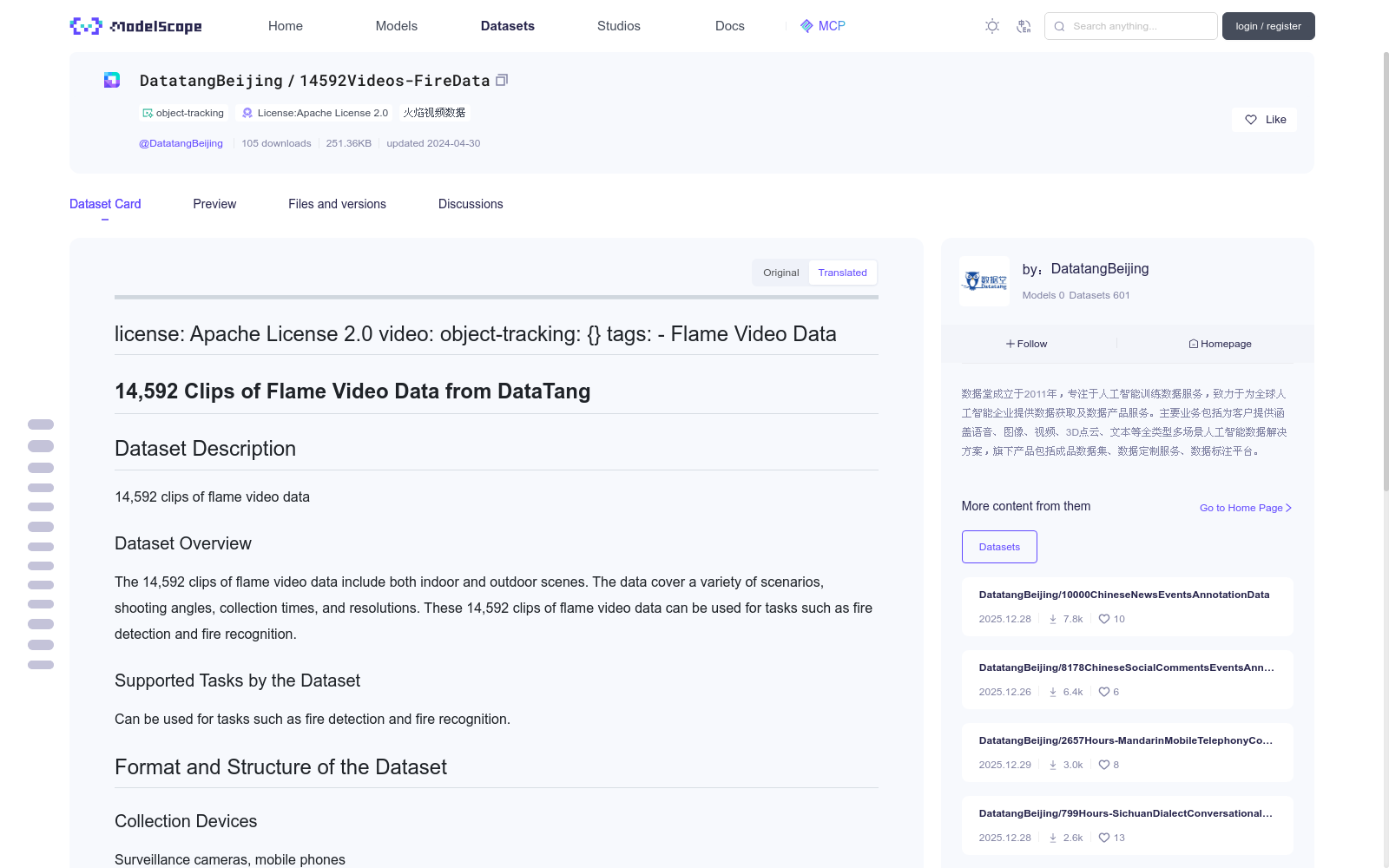Click the object-tracking tag icon
The width and height of the screenshot is (1389, 868).
pyautogui.click(x=148, y=113)
